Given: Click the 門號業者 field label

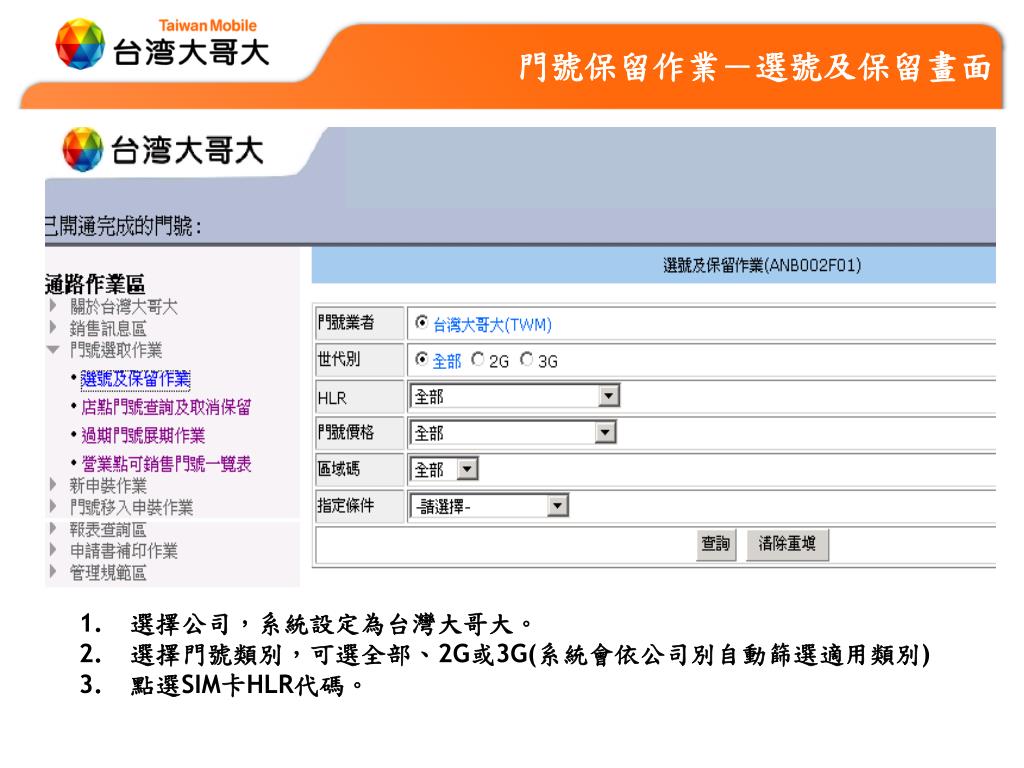Looking at the screenshot, I should pos(346,323).
